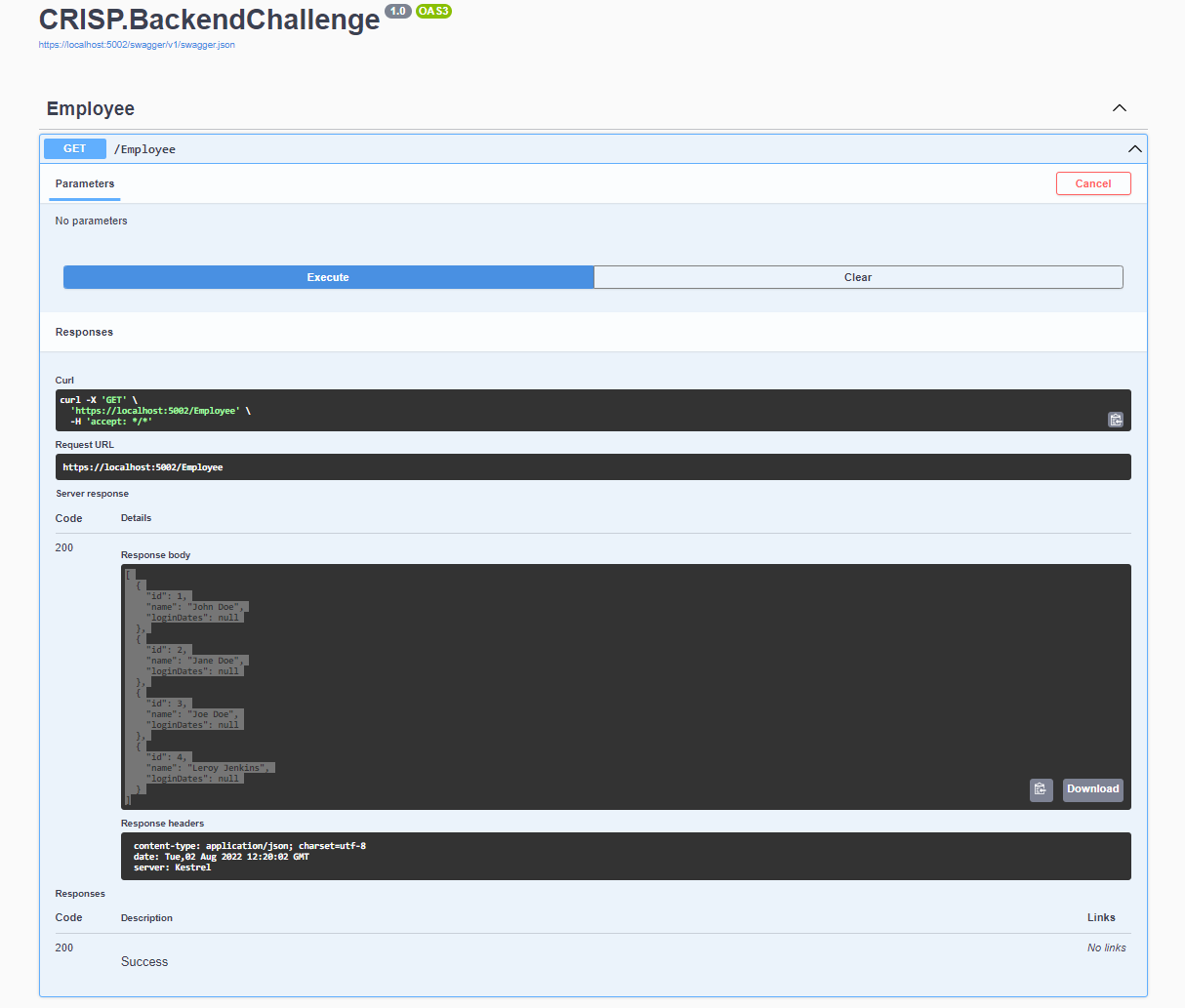Click "Jane Doe" name in response body
The height and width of the screenshot is (1008, 1185).
coord(215,661)
